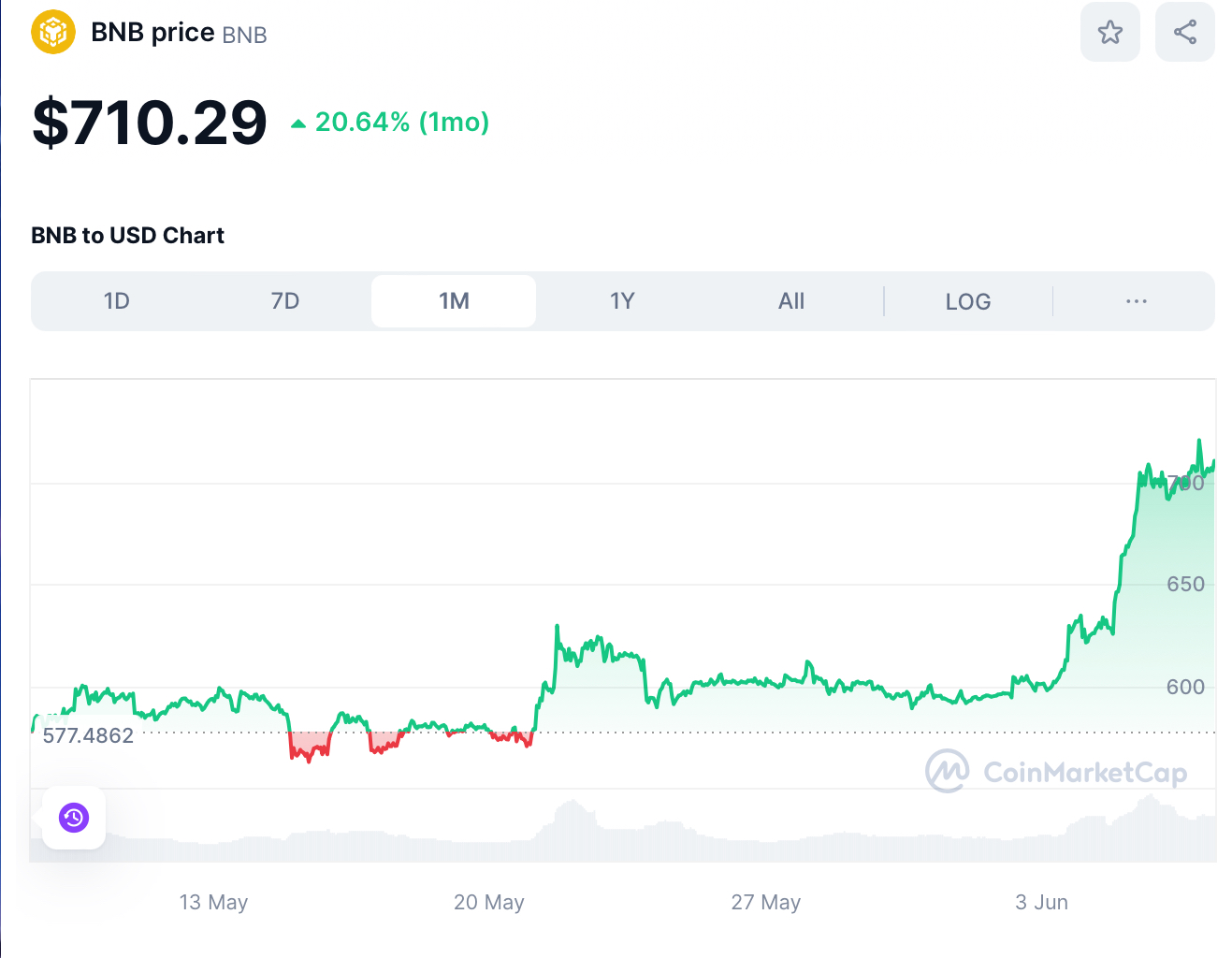Show the All time chart range
This screenshot has height=958, width=1232.
pos(791,301)
